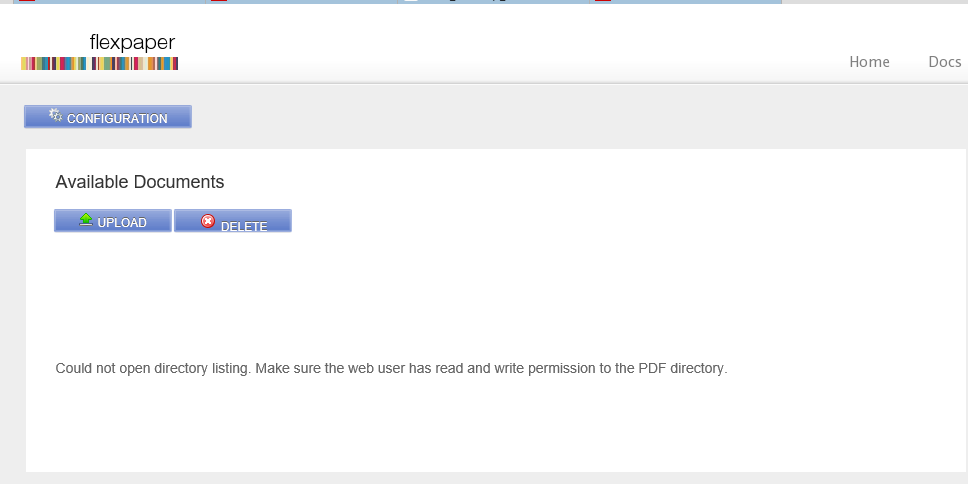The image size is (968, 484).
Task: Click the red X delete icon
Action: 208,220
